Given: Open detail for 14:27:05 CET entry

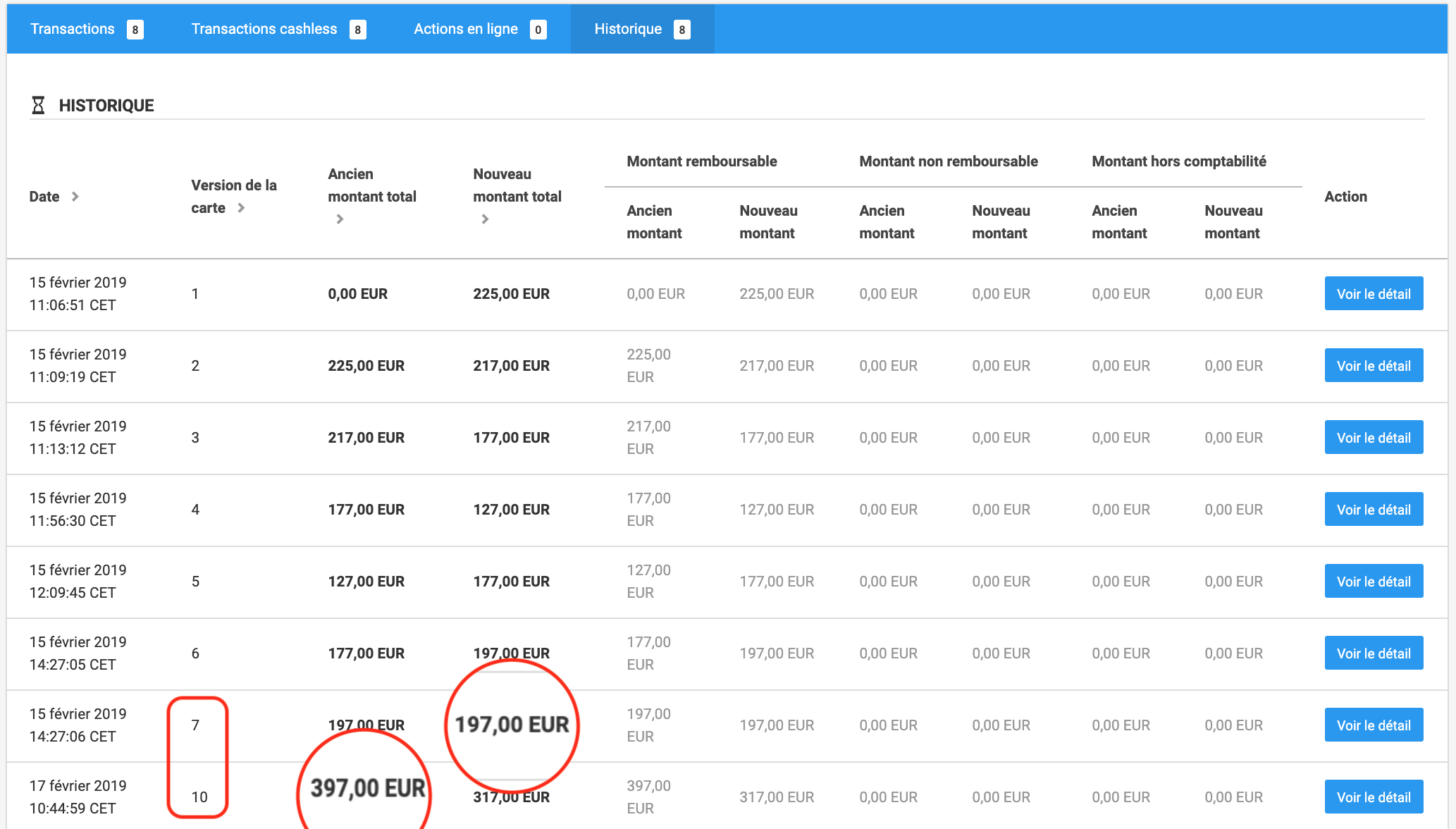Looking at the screenshot, I should pyautogui.click(x=1374, y=653).
